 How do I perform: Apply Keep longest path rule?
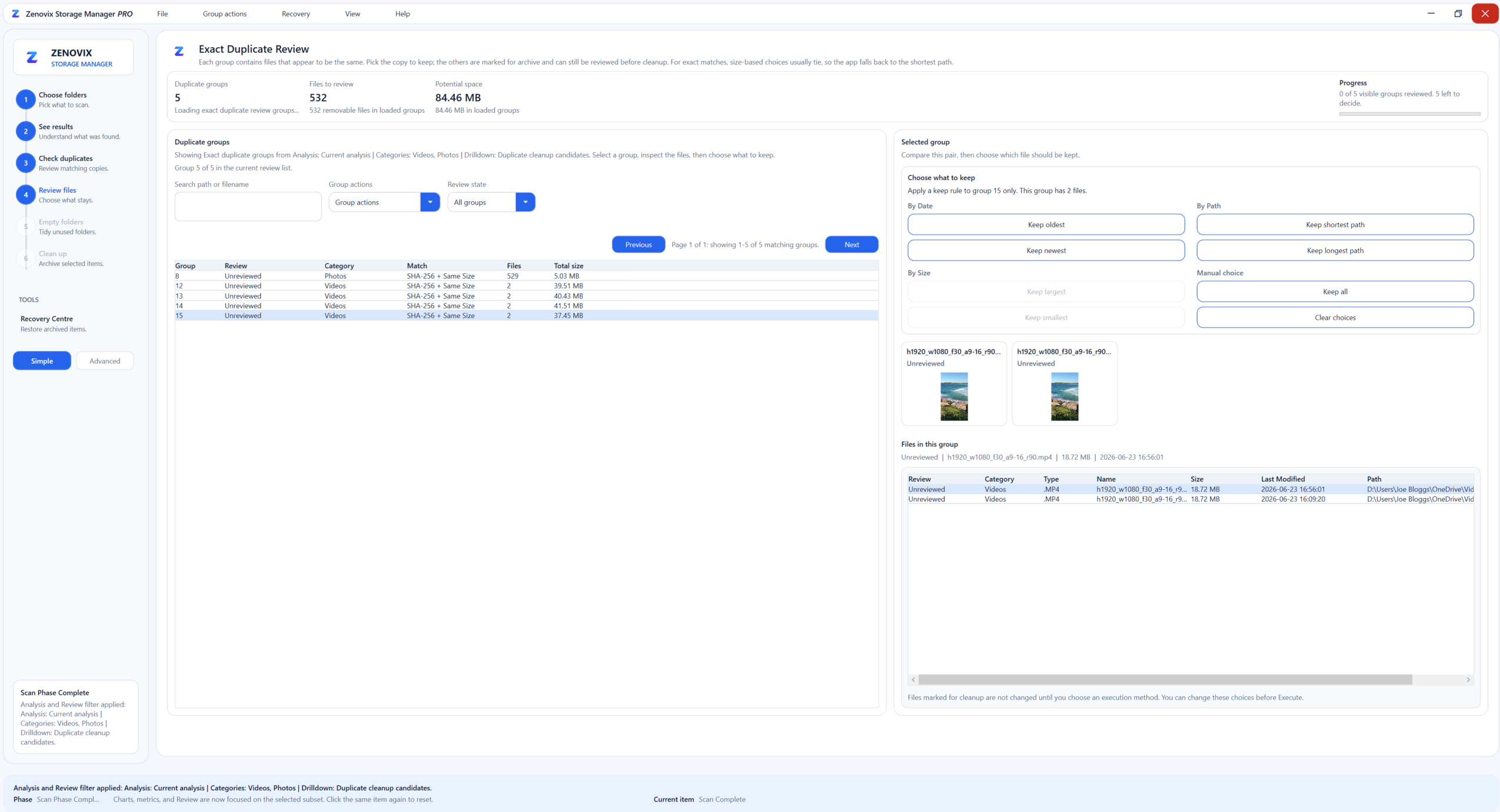(x=1335, y=250)
